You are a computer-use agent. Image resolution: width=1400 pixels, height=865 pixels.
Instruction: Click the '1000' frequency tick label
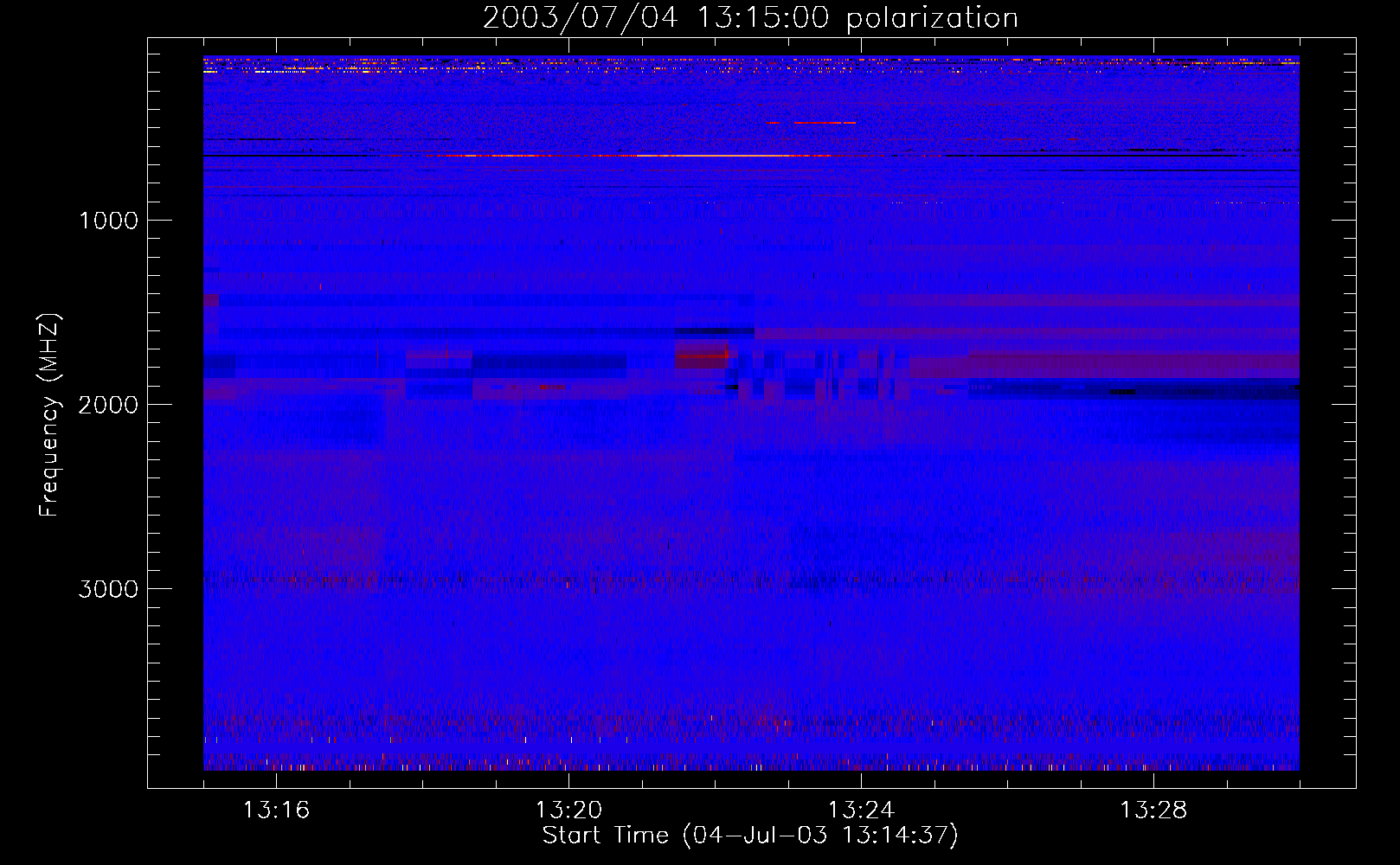tap(109, 221)
